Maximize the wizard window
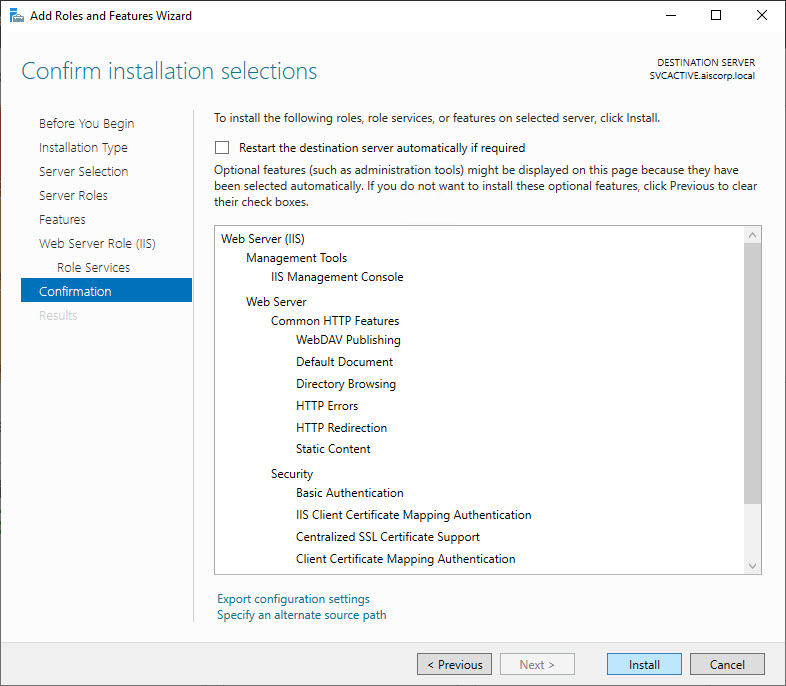This screenshot has width=786, height=686. tap(716, 15)
